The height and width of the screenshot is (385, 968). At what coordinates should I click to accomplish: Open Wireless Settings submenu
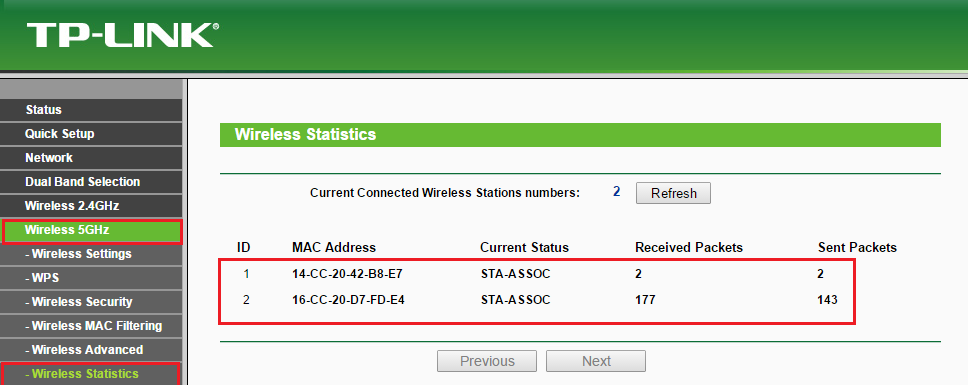point(91,254)
